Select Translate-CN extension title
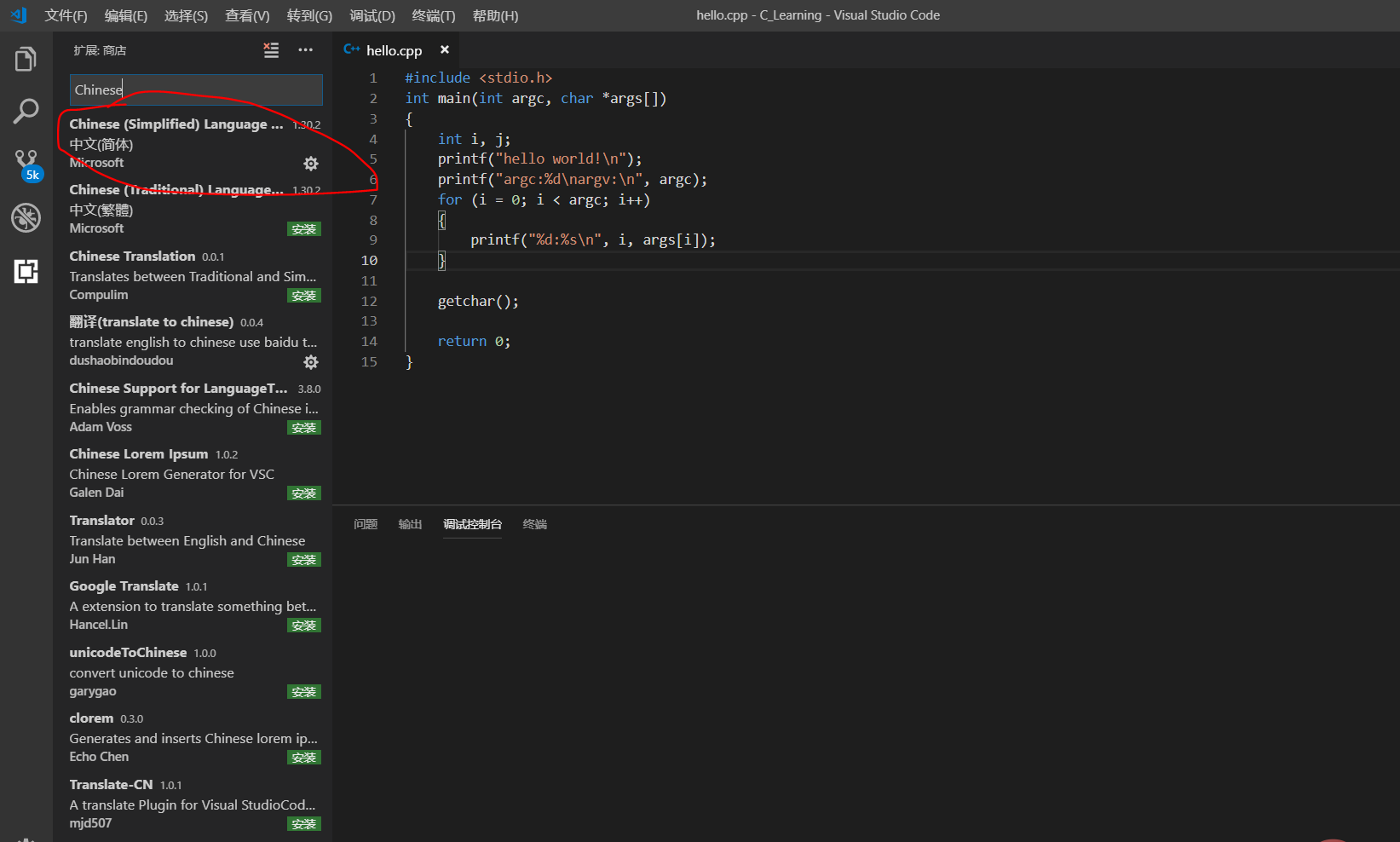The height and width of the screenshot is (842, 1400). 112,784
